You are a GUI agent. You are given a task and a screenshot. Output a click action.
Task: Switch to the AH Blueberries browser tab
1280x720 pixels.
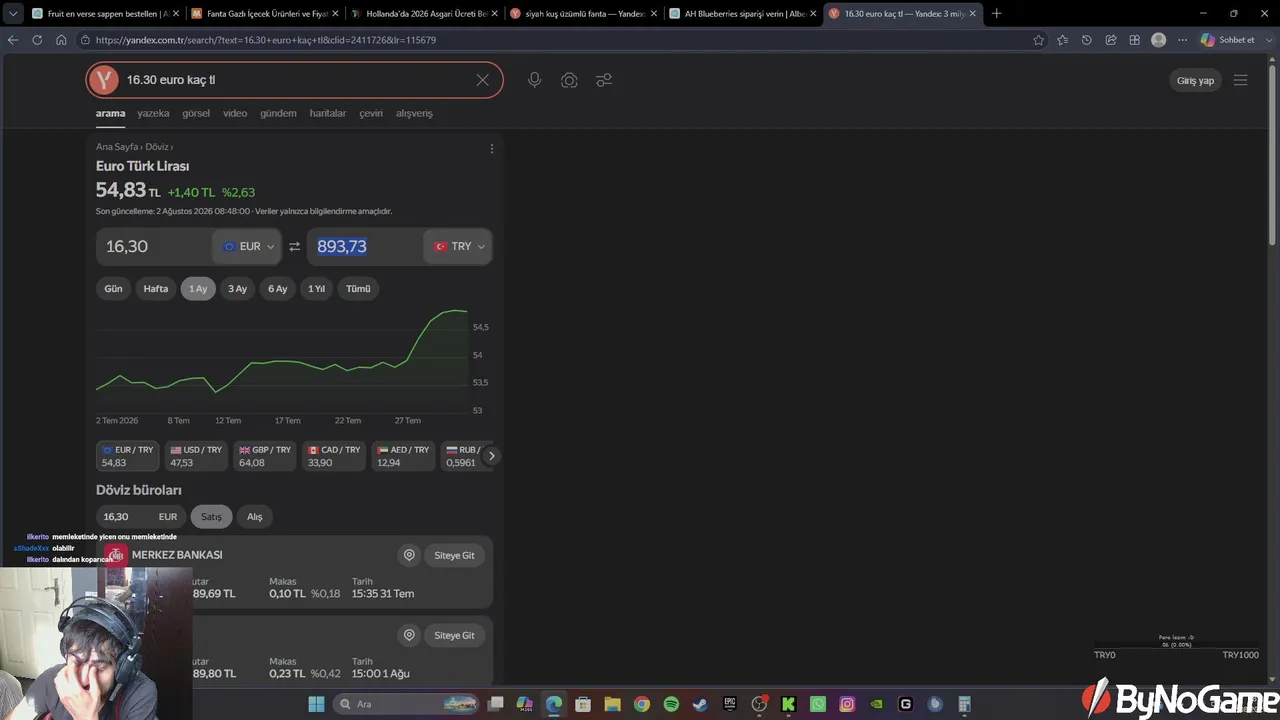742,14
